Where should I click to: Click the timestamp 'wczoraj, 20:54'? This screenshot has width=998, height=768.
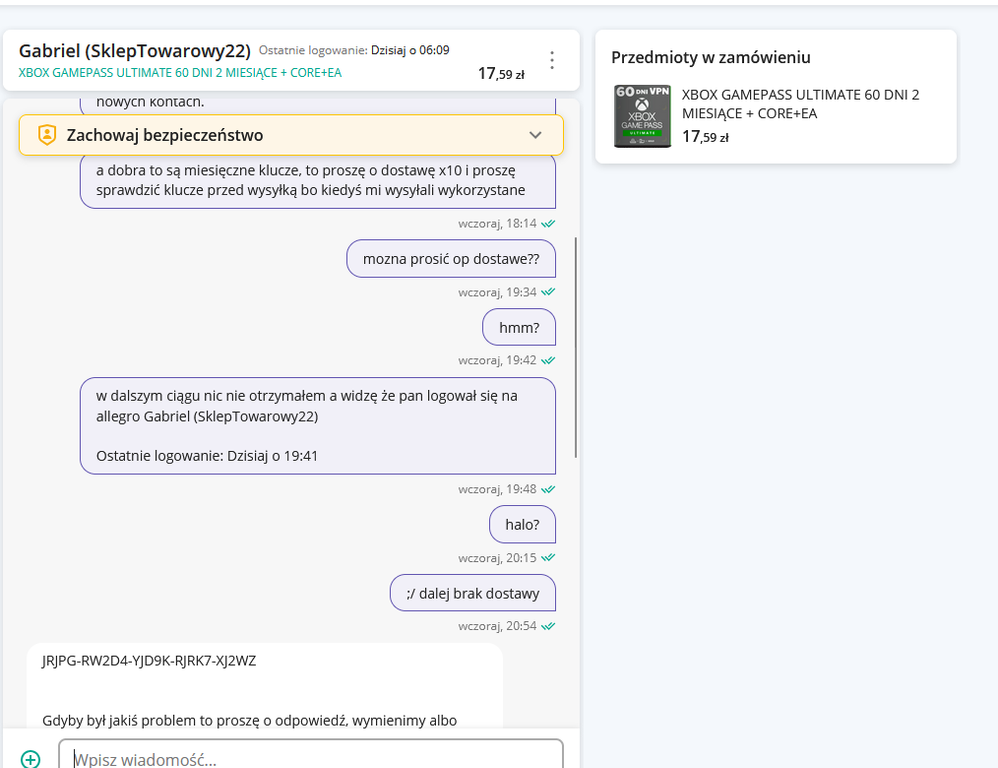[497, 626]
